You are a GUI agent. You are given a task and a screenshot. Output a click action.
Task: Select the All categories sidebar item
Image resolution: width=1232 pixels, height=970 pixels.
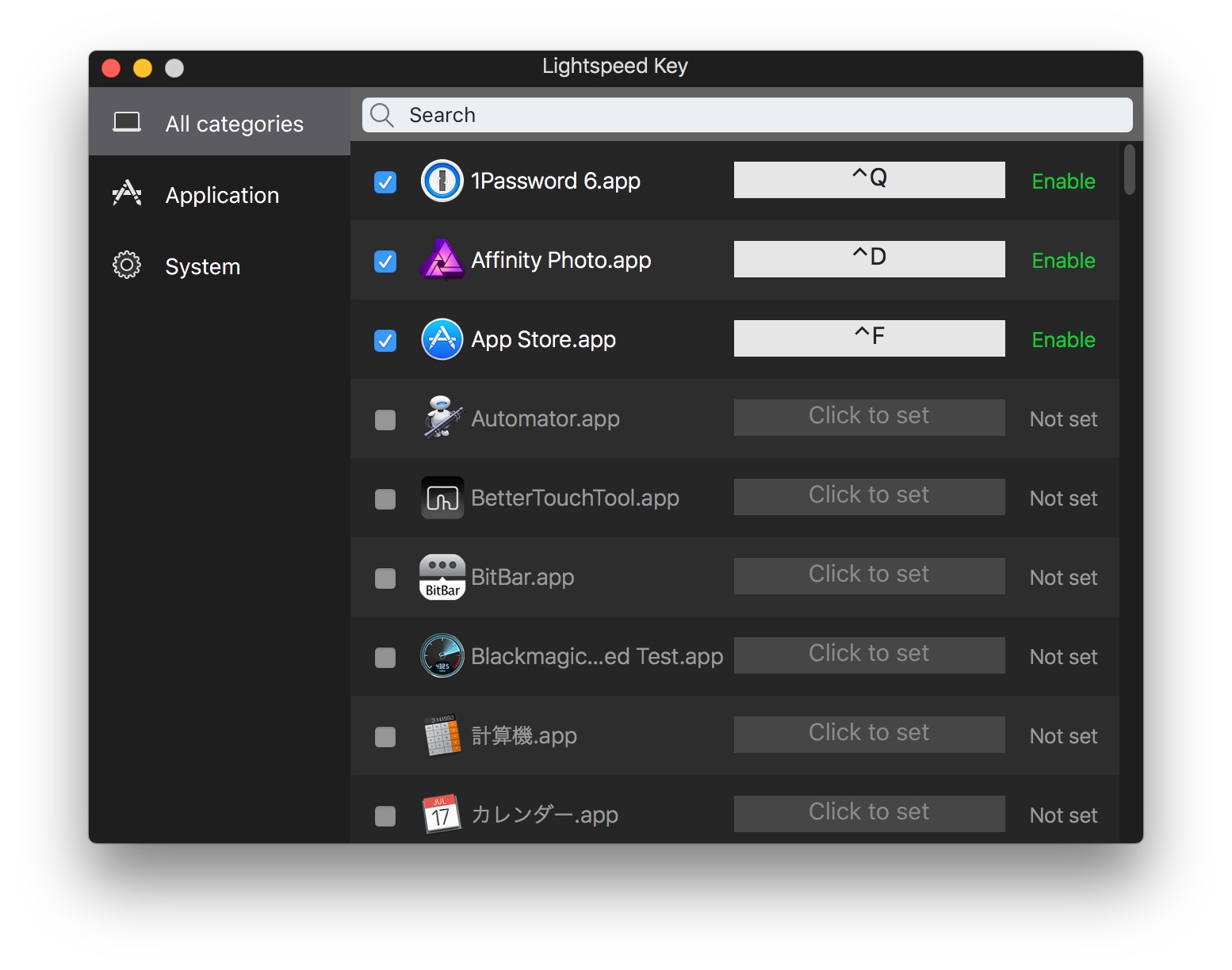(x=220, y=122)
